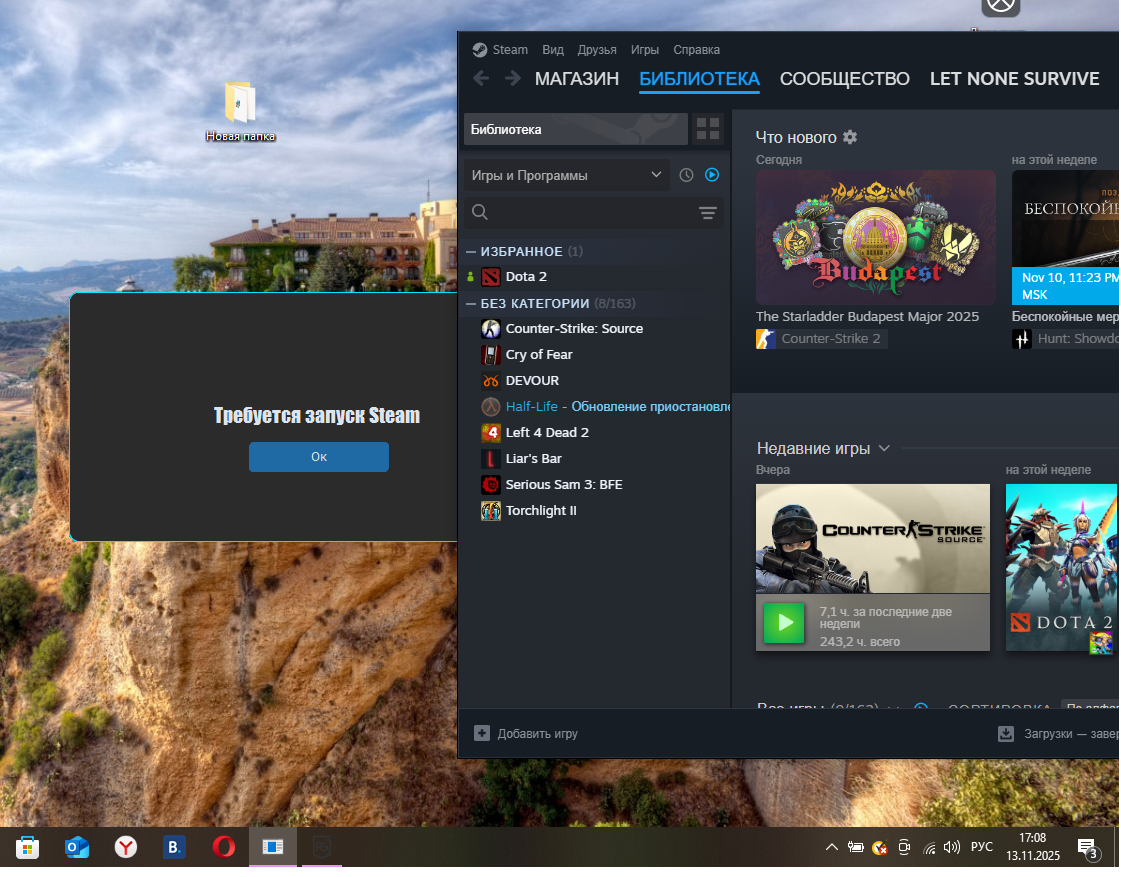Switch to the МАГАЗИН tab

(577, 79)
